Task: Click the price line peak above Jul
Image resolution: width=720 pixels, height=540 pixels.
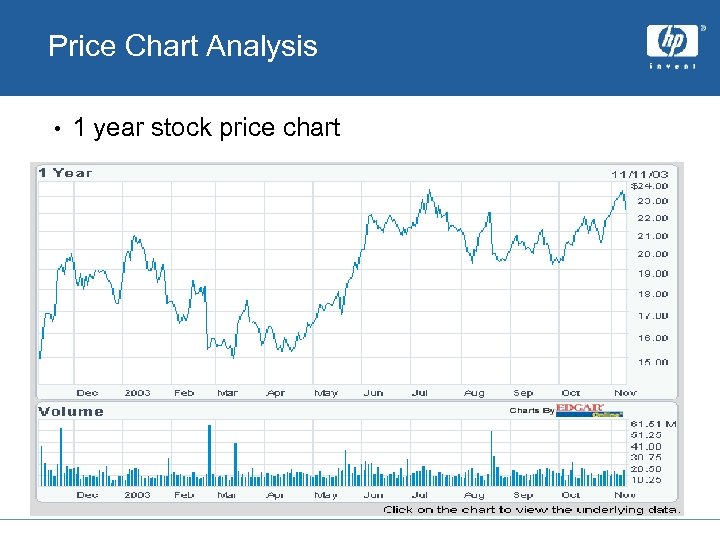Action: click(x=430, y=191)
